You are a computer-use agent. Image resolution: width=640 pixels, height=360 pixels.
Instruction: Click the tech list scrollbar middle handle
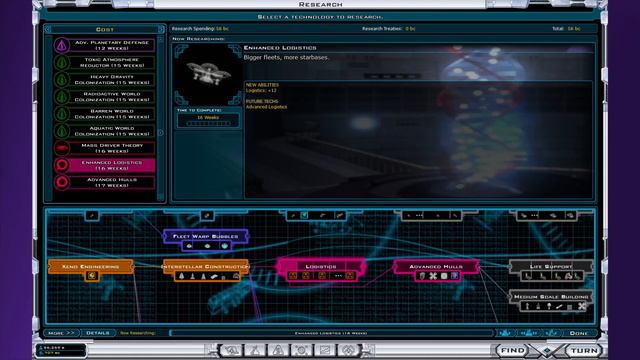(160, 133)
